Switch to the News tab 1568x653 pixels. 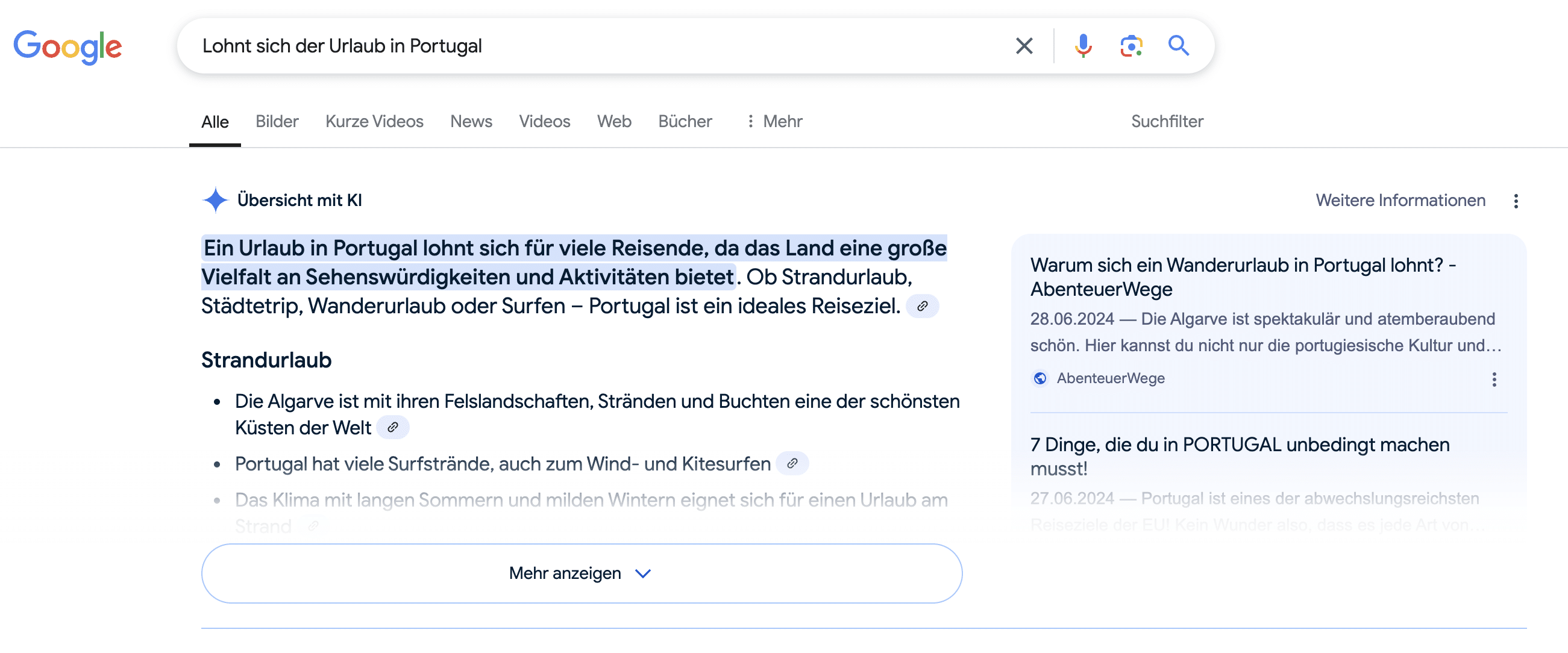pos(471,122)
